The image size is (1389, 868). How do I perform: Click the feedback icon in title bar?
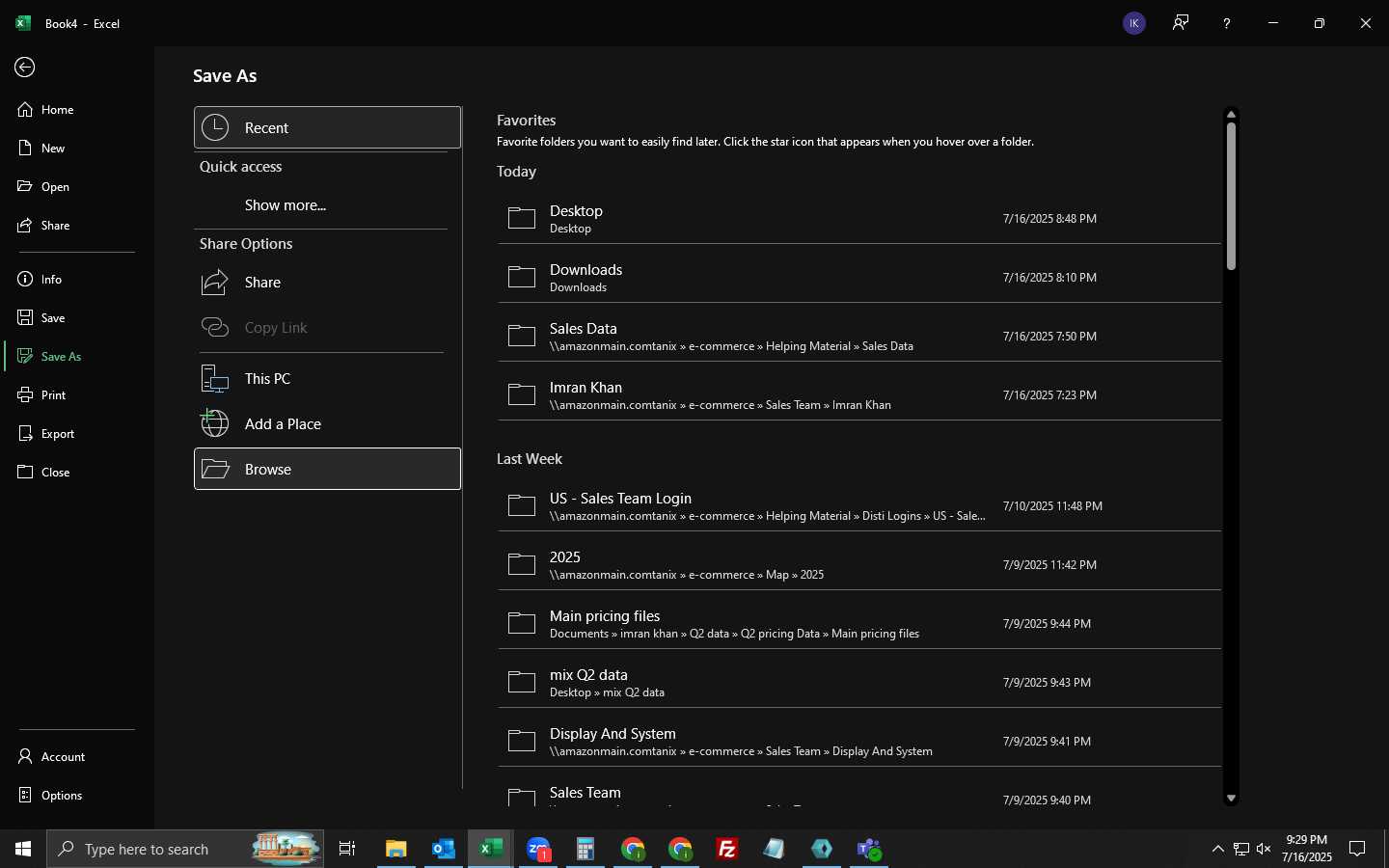click(x=1181, y=23)
